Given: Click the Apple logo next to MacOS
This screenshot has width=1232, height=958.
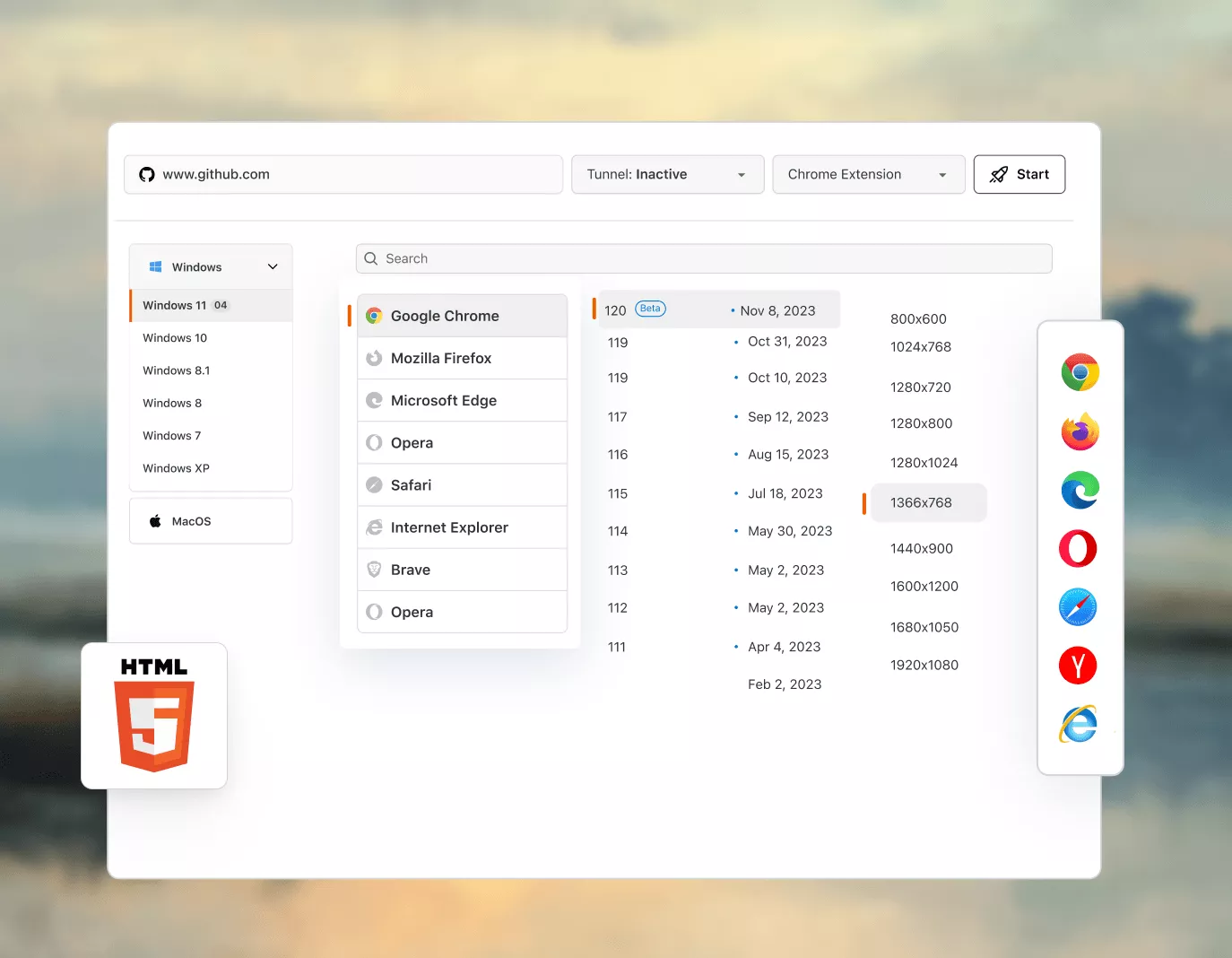Looking at the screenshot, I should point(155,521).
